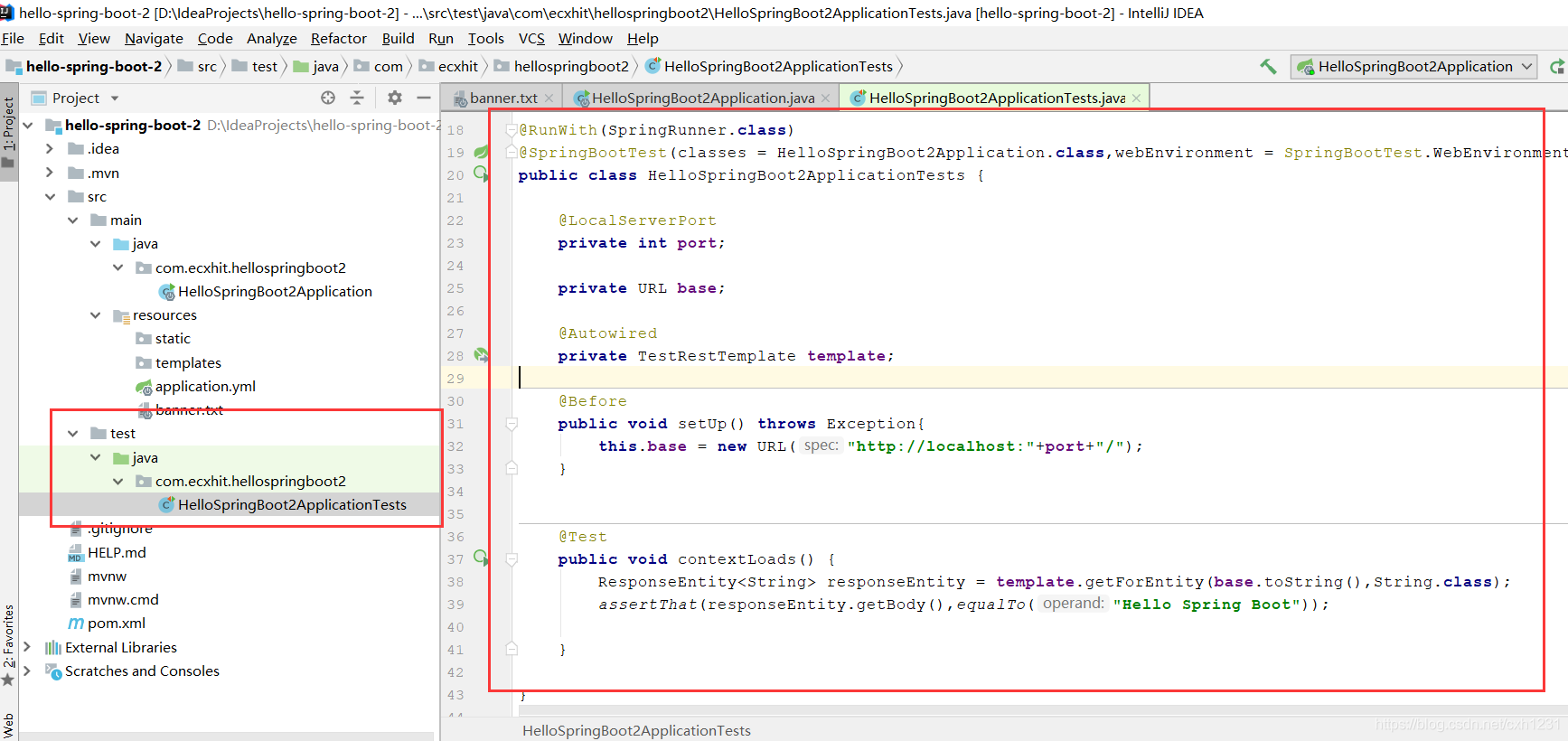
Task: Toggle code fold end marker at line 33
Action: click(x=512, y=468)
